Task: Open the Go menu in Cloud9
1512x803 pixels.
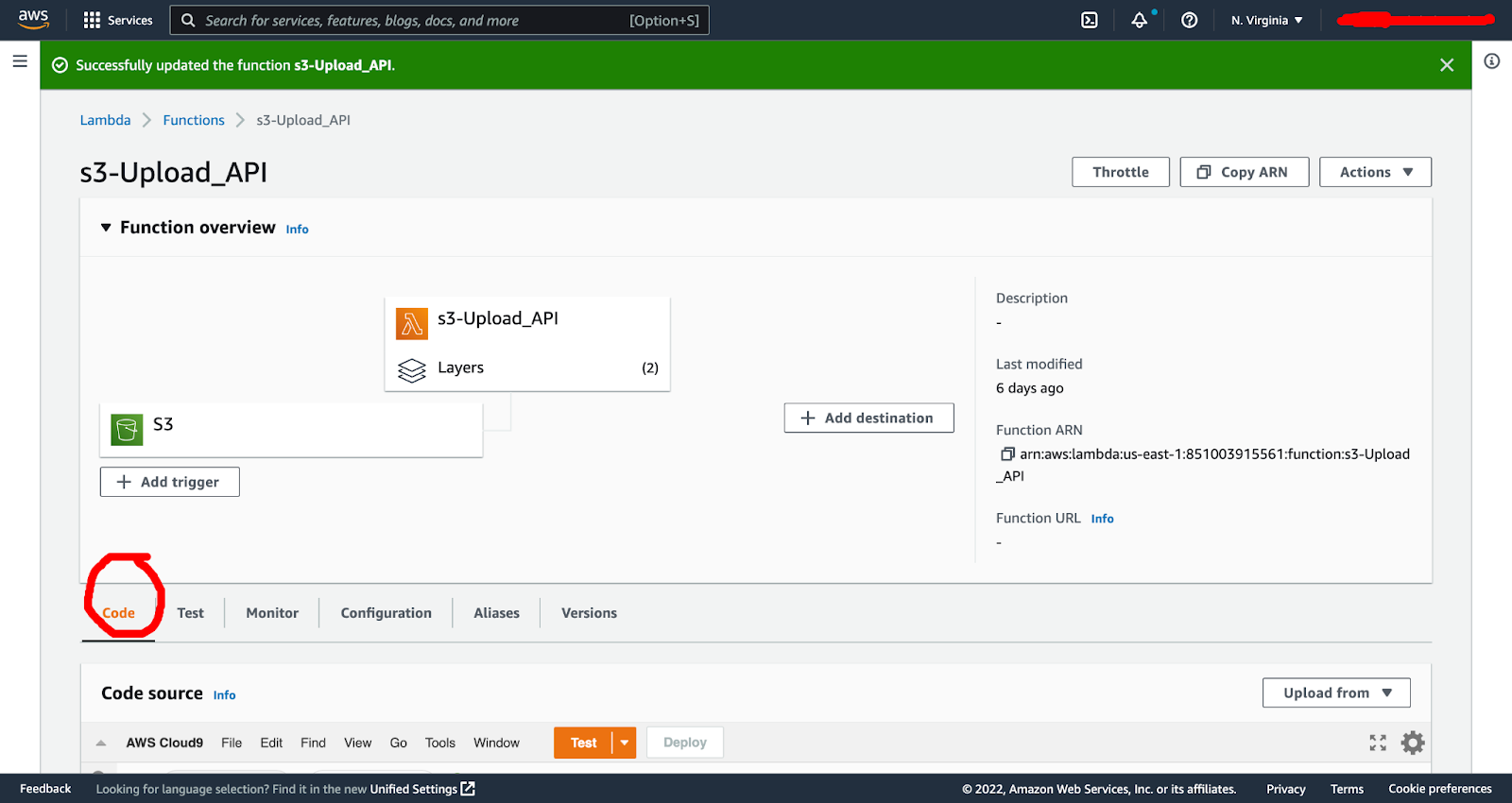Action: [x=399, y=743]
